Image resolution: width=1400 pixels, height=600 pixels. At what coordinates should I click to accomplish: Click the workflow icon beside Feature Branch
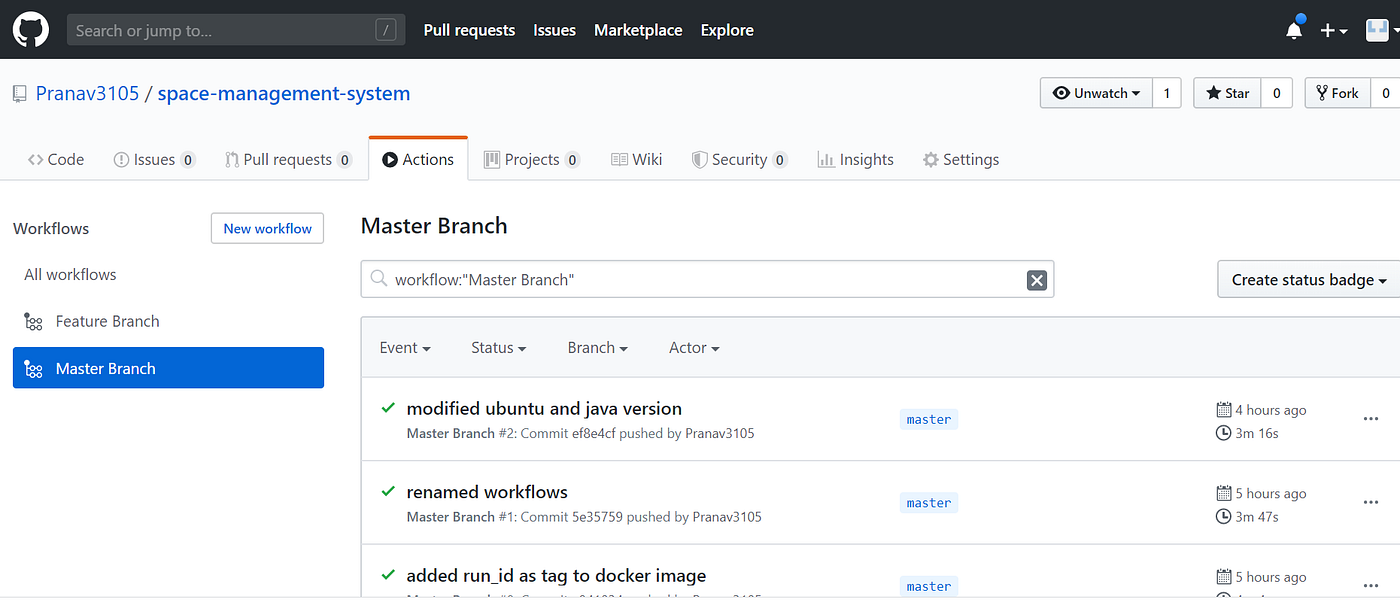click(34, 321)
